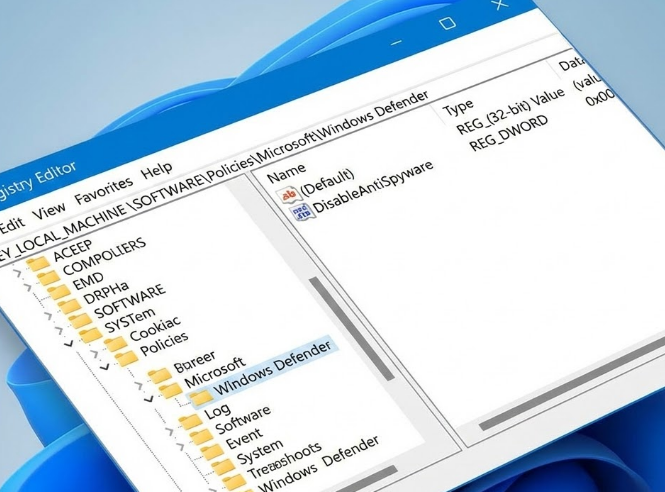Viewport: 665px width, 492px height.
Task: Sort values by the Type column
Action: point(458,107)
